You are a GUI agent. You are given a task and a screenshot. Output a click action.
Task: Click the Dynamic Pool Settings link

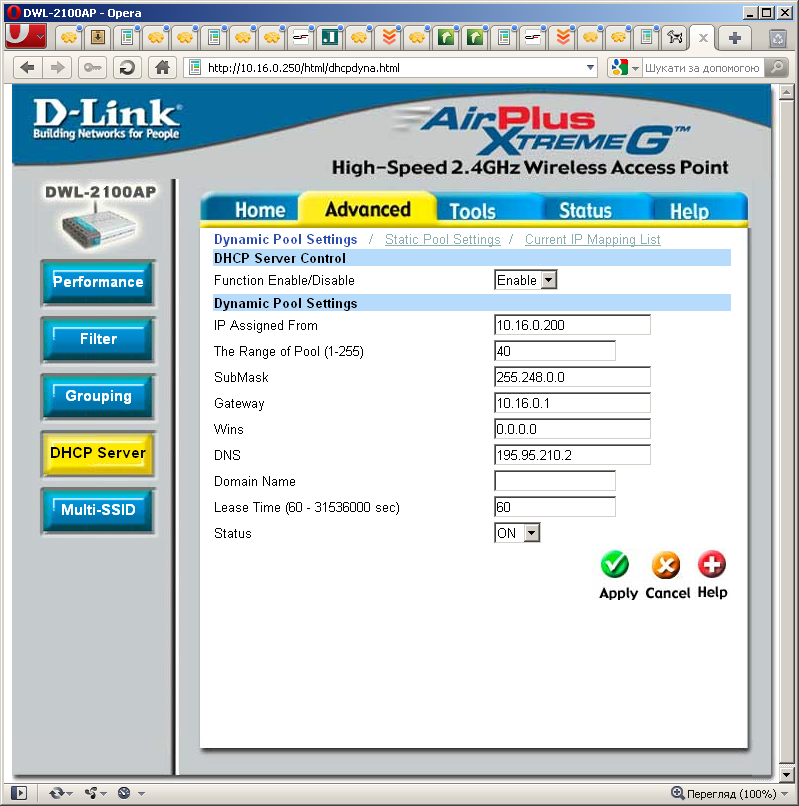coord(285,240)
